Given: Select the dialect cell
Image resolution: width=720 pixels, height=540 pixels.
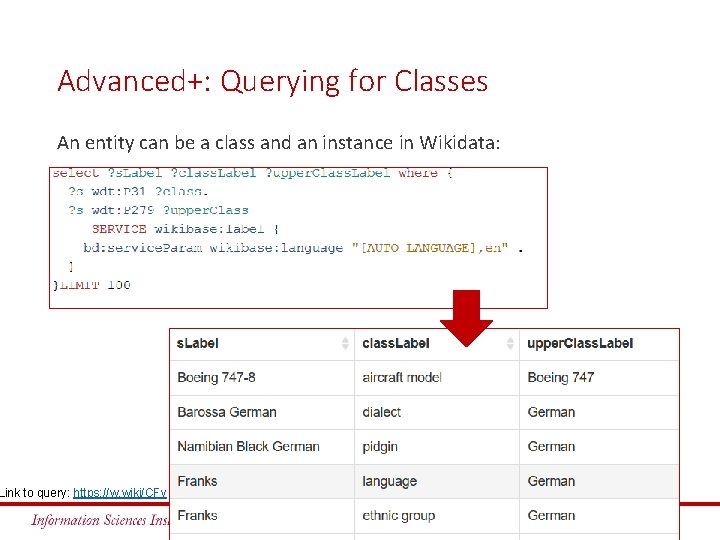Looking at the screenshot, I should click(x=437, y=412).
